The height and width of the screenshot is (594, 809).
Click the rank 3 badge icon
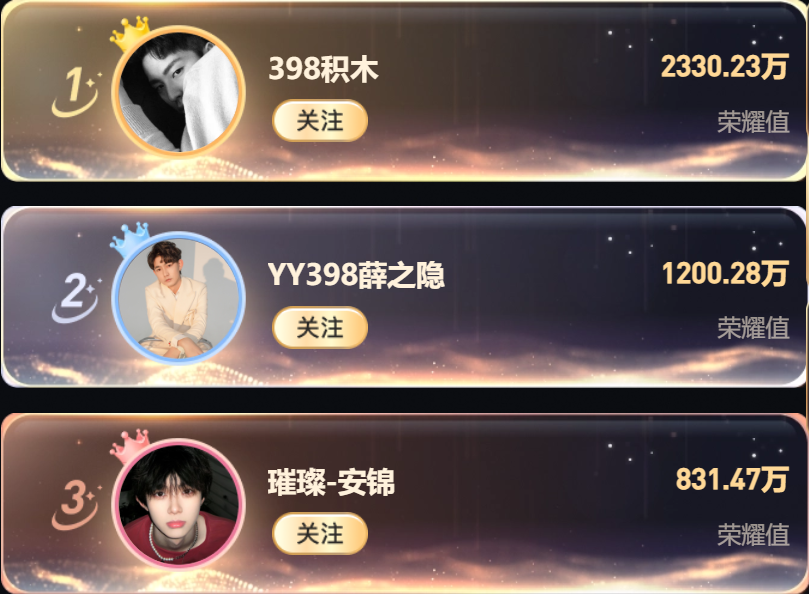click(75, 505)
